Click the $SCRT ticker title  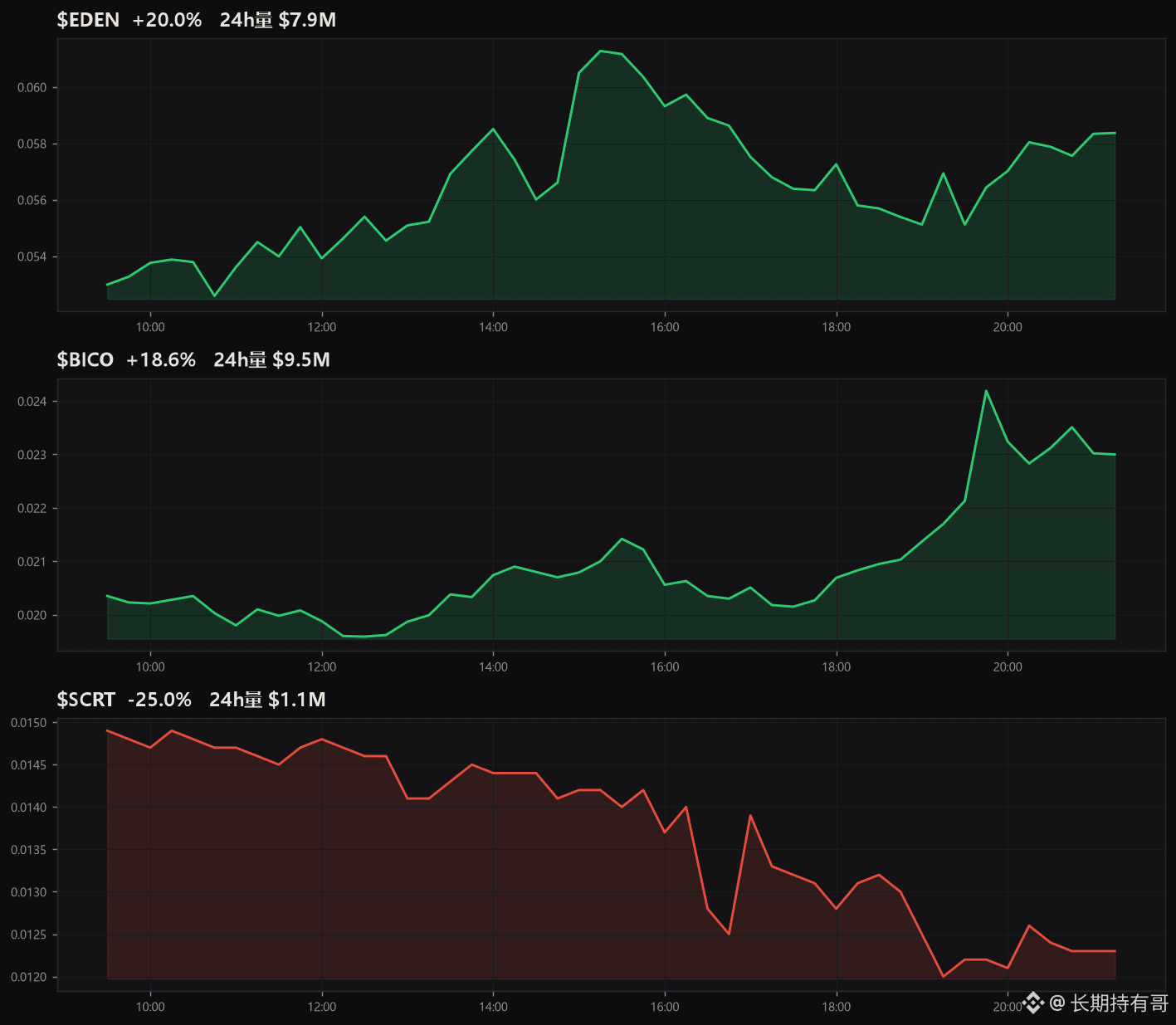tap(86, 700)
